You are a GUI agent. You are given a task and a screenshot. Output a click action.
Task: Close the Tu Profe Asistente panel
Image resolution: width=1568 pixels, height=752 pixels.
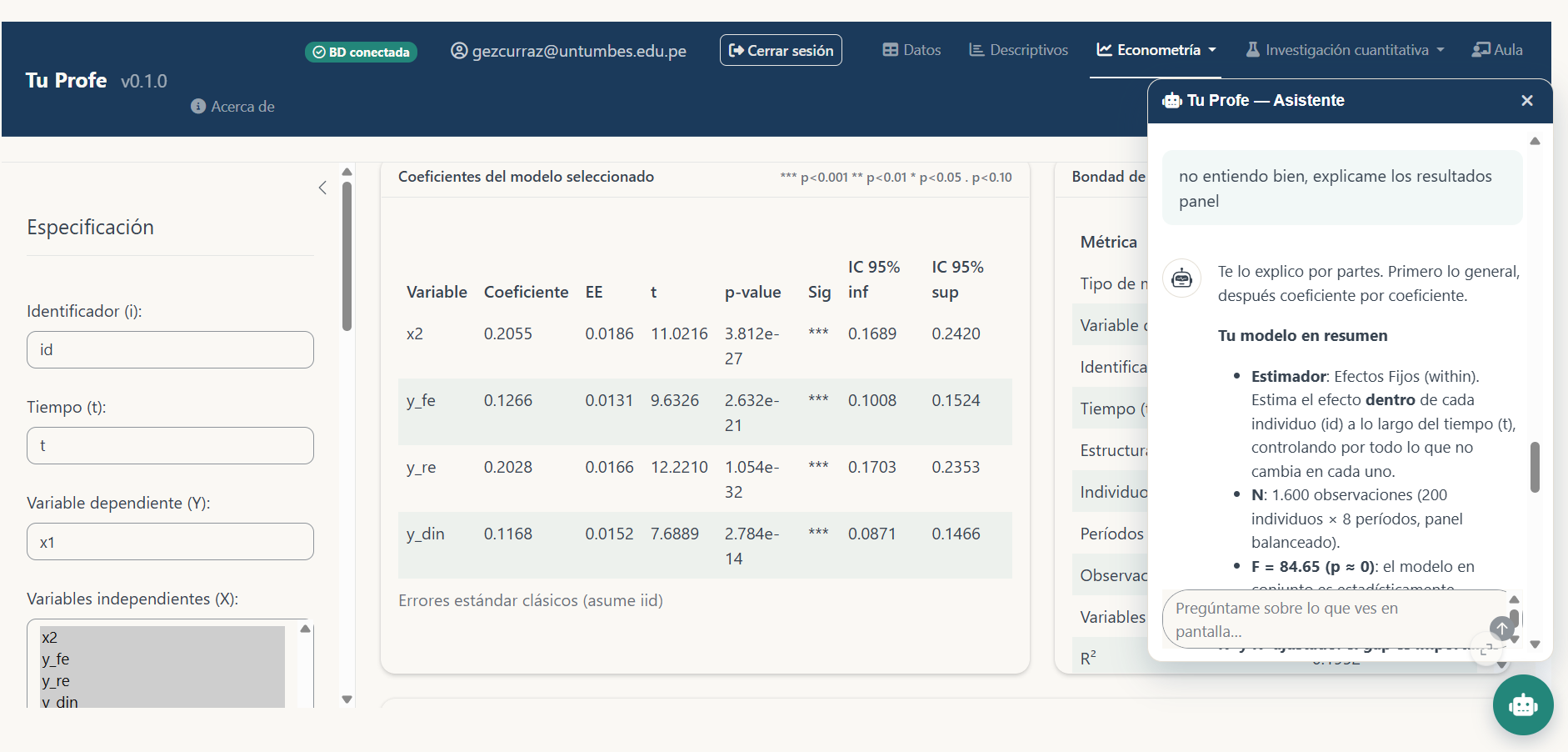click(x=1527, y=101)
